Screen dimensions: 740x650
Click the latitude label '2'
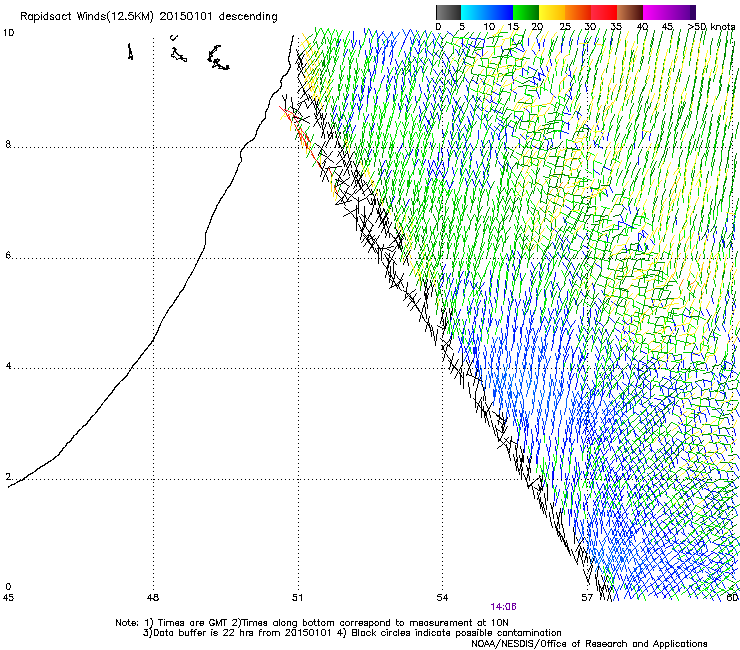tap(8, 477)
